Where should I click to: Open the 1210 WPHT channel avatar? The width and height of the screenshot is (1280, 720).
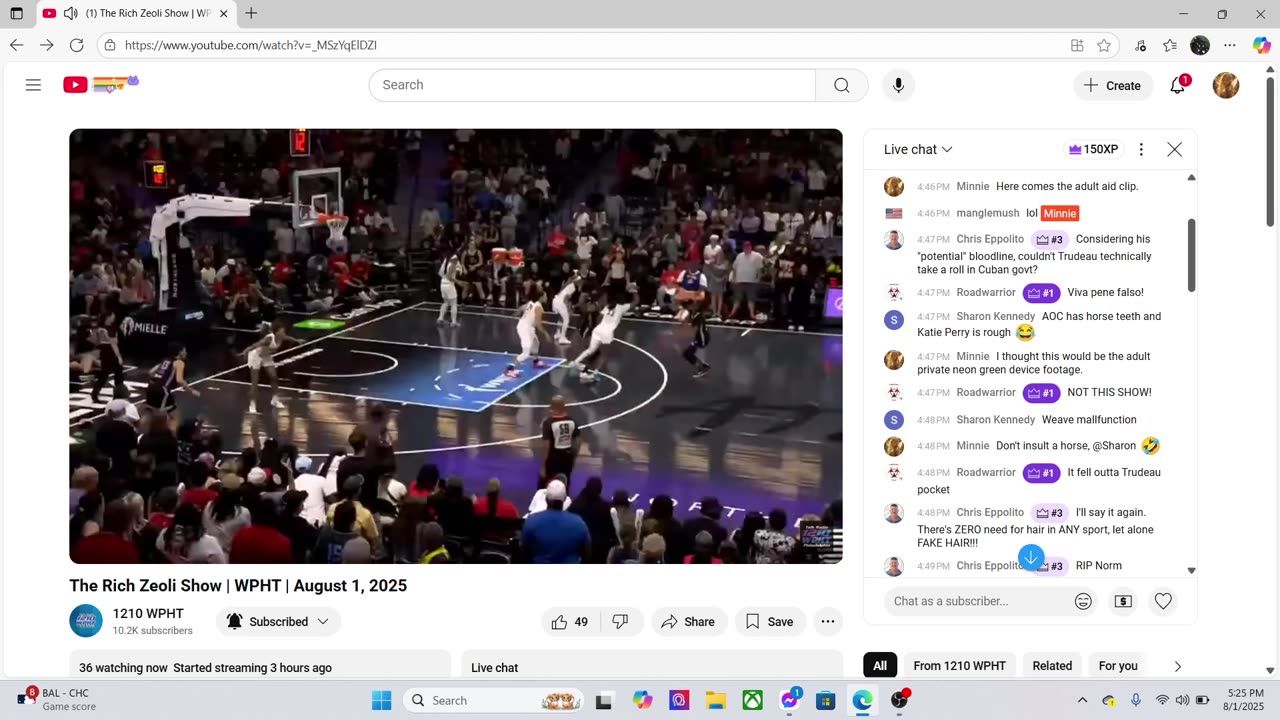(86, 621)
